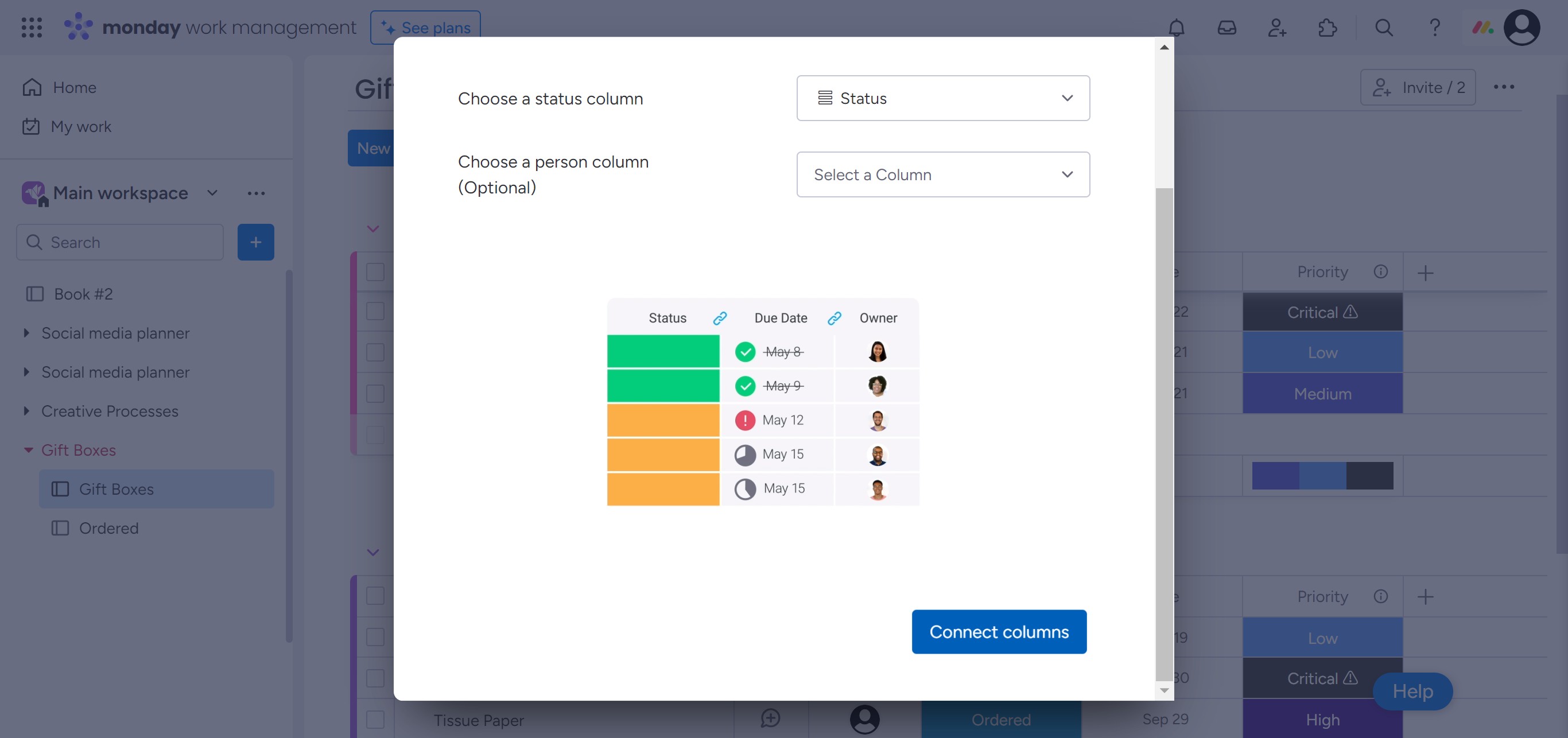Click the See plans button
Screen dimensions: 1568x738
click(425, 28)
